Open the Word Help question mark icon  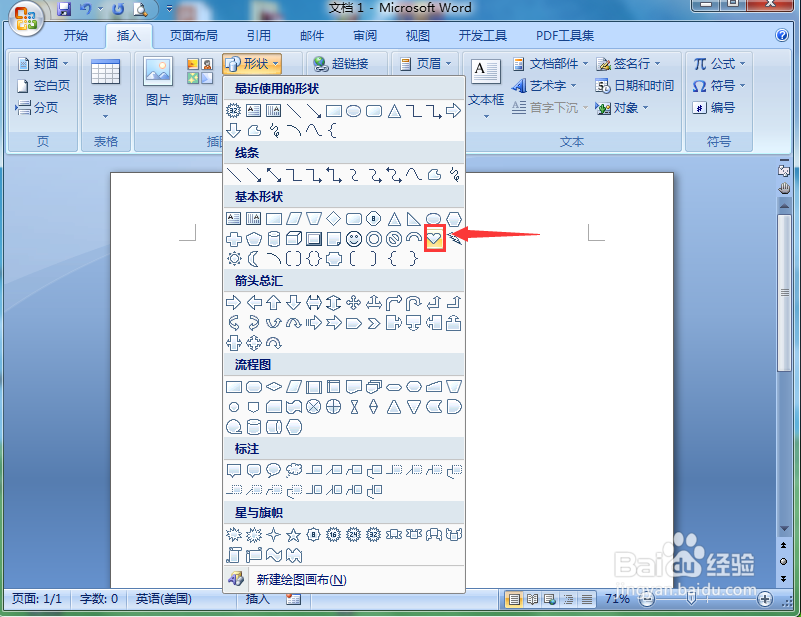click(782, 35)
